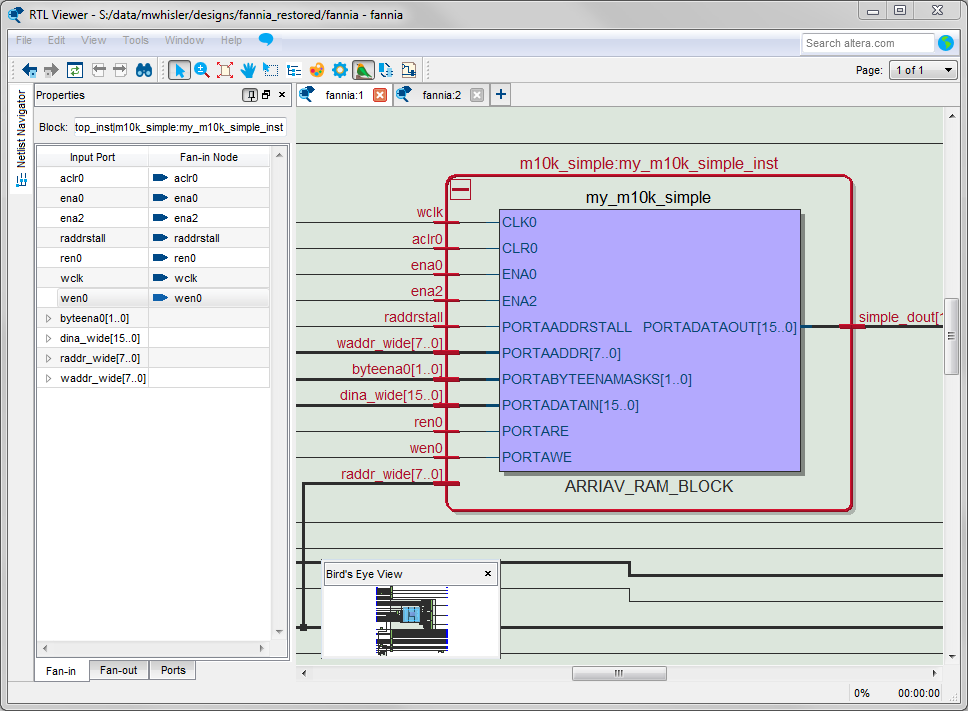Switch to the Fan-out tab
Viewport: 968px width, 711px height.
118,670
